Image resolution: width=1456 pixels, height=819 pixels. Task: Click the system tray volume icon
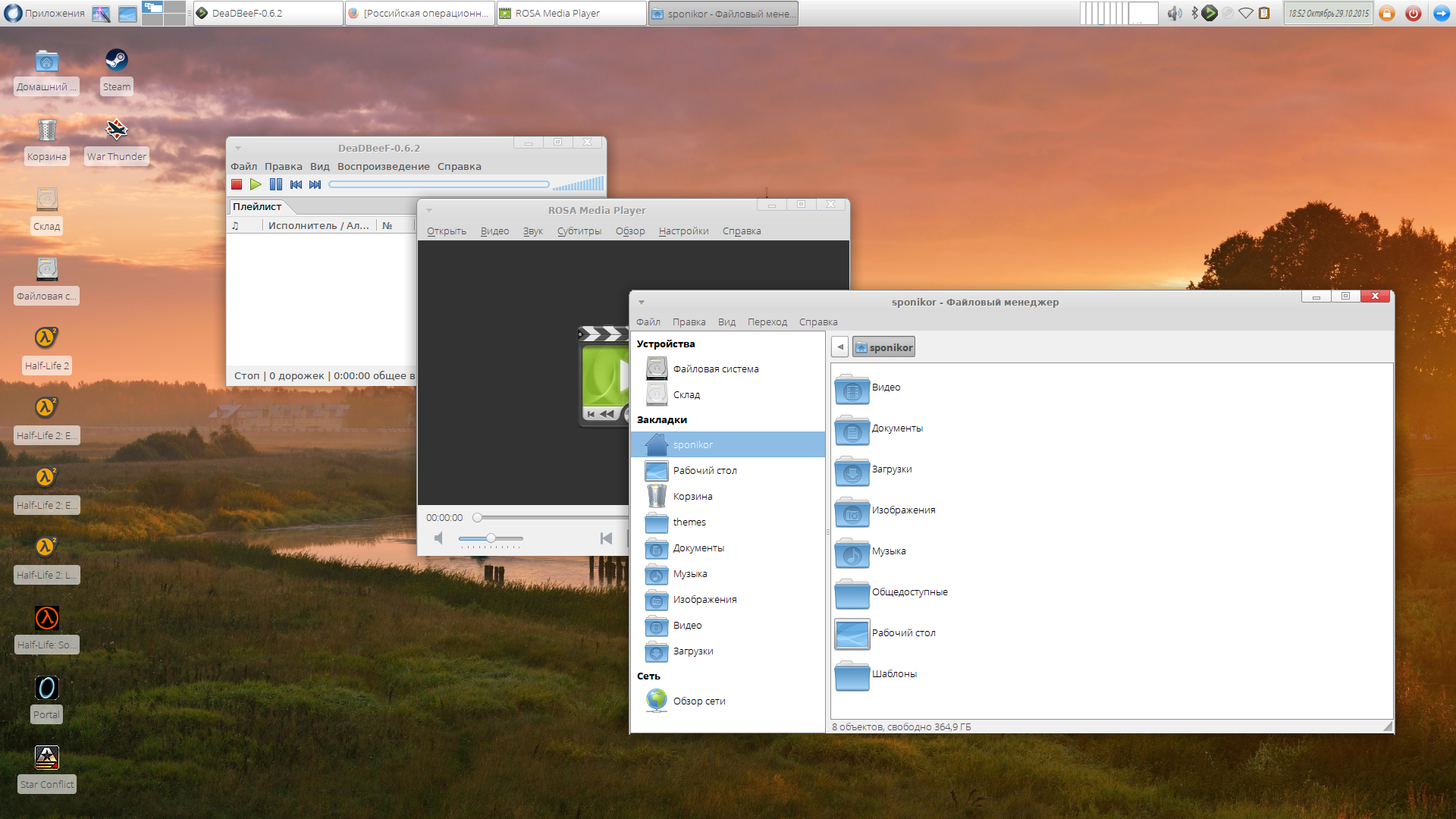coord(1174,13)
